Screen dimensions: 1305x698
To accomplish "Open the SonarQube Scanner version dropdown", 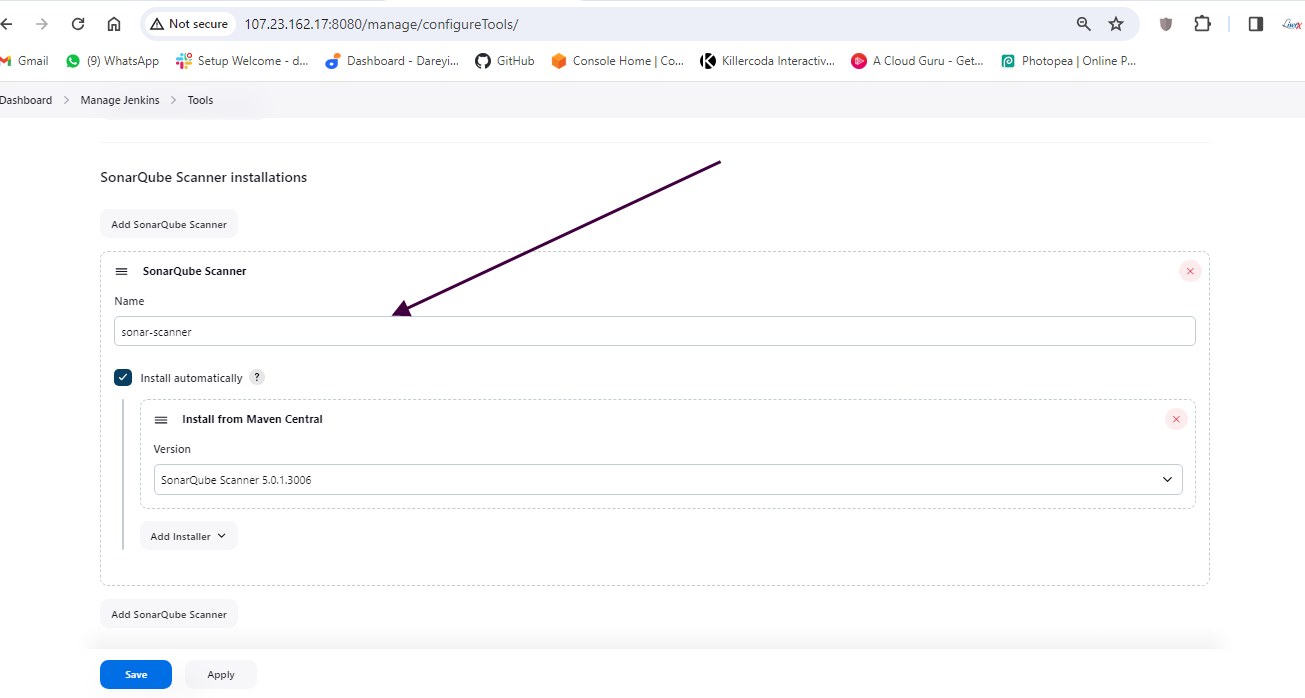I will 668,480.
